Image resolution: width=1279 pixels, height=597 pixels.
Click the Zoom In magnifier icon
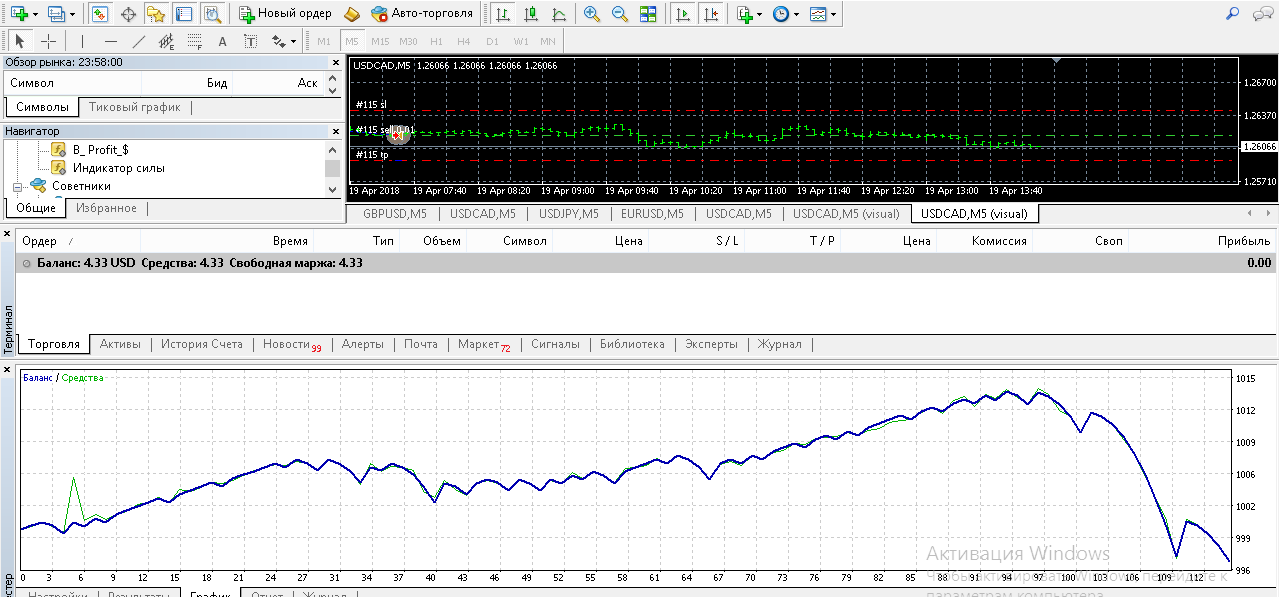click(592, 14)
